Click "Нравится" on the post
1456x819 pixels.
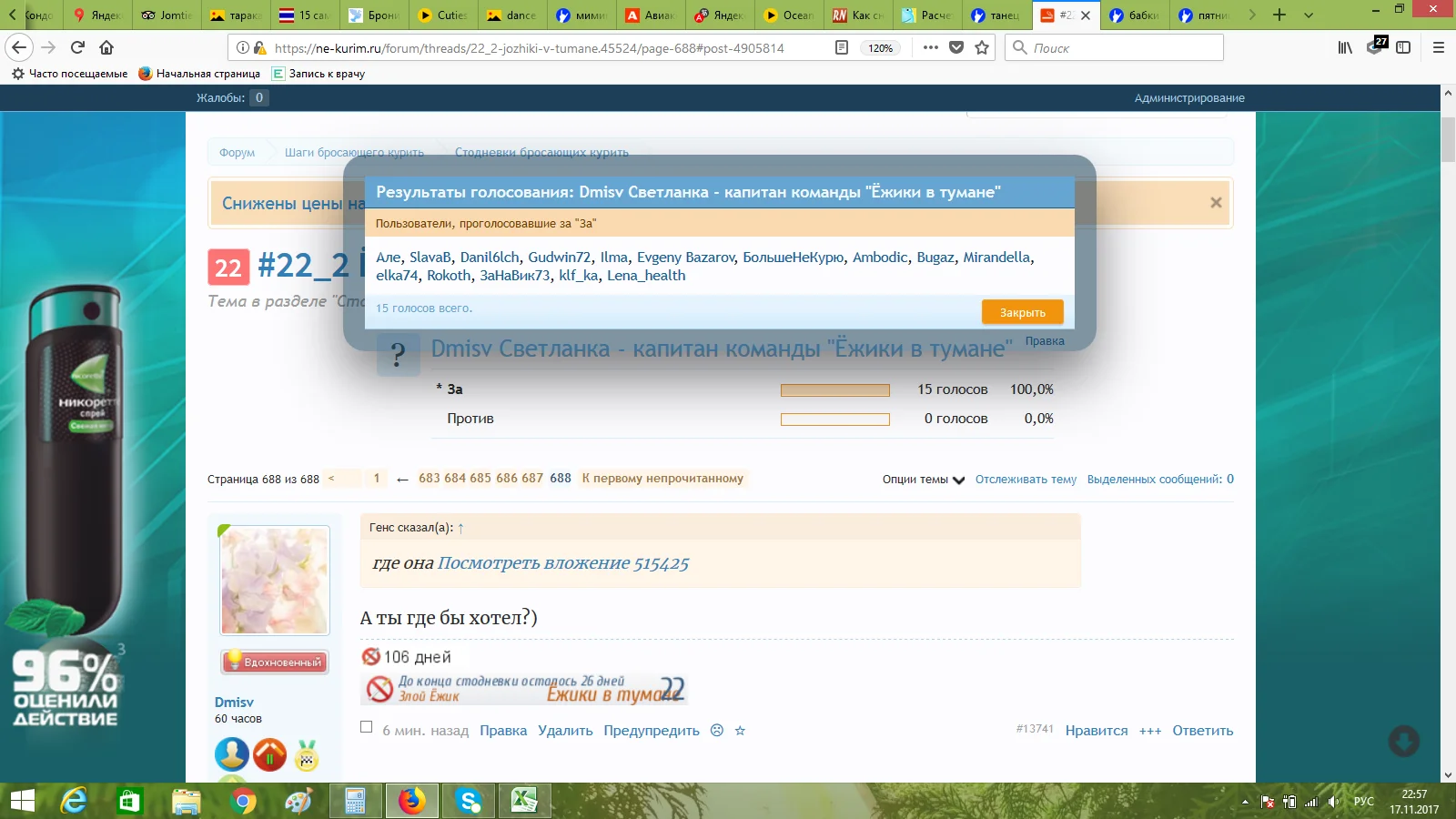1097,731
